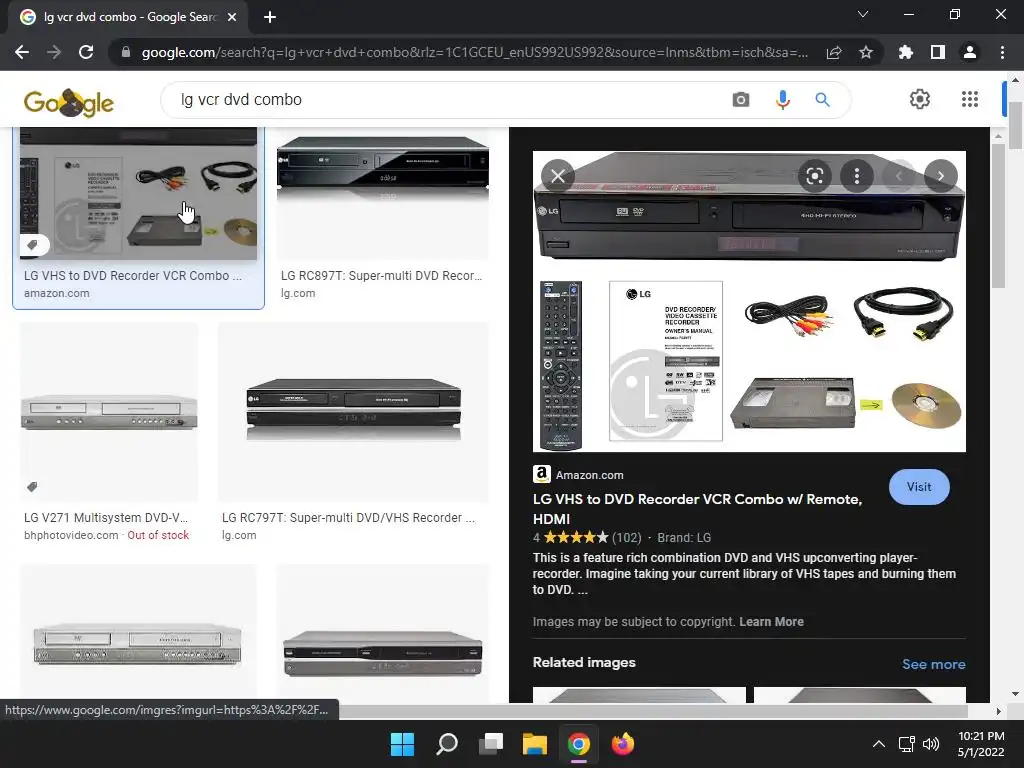Search by image with the camera icon
Screen dimensions: 1024x768
(741, 100)
